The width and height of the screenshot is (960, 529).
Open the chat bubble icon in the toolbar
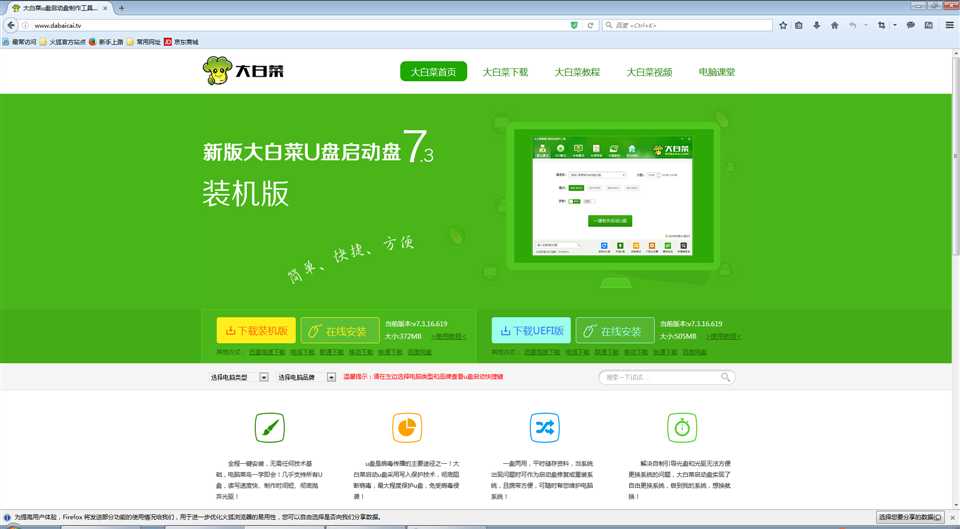point(910,25)
